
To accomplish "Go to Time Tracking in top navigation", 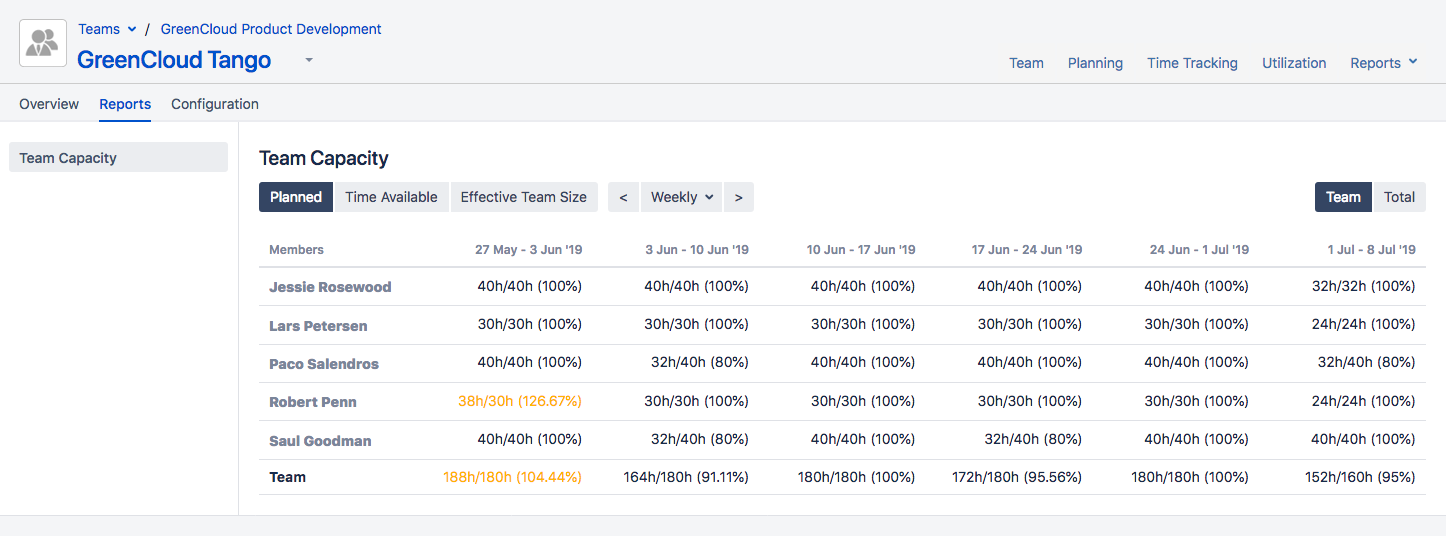I will pyautogui.click(x=1192, y=63).
